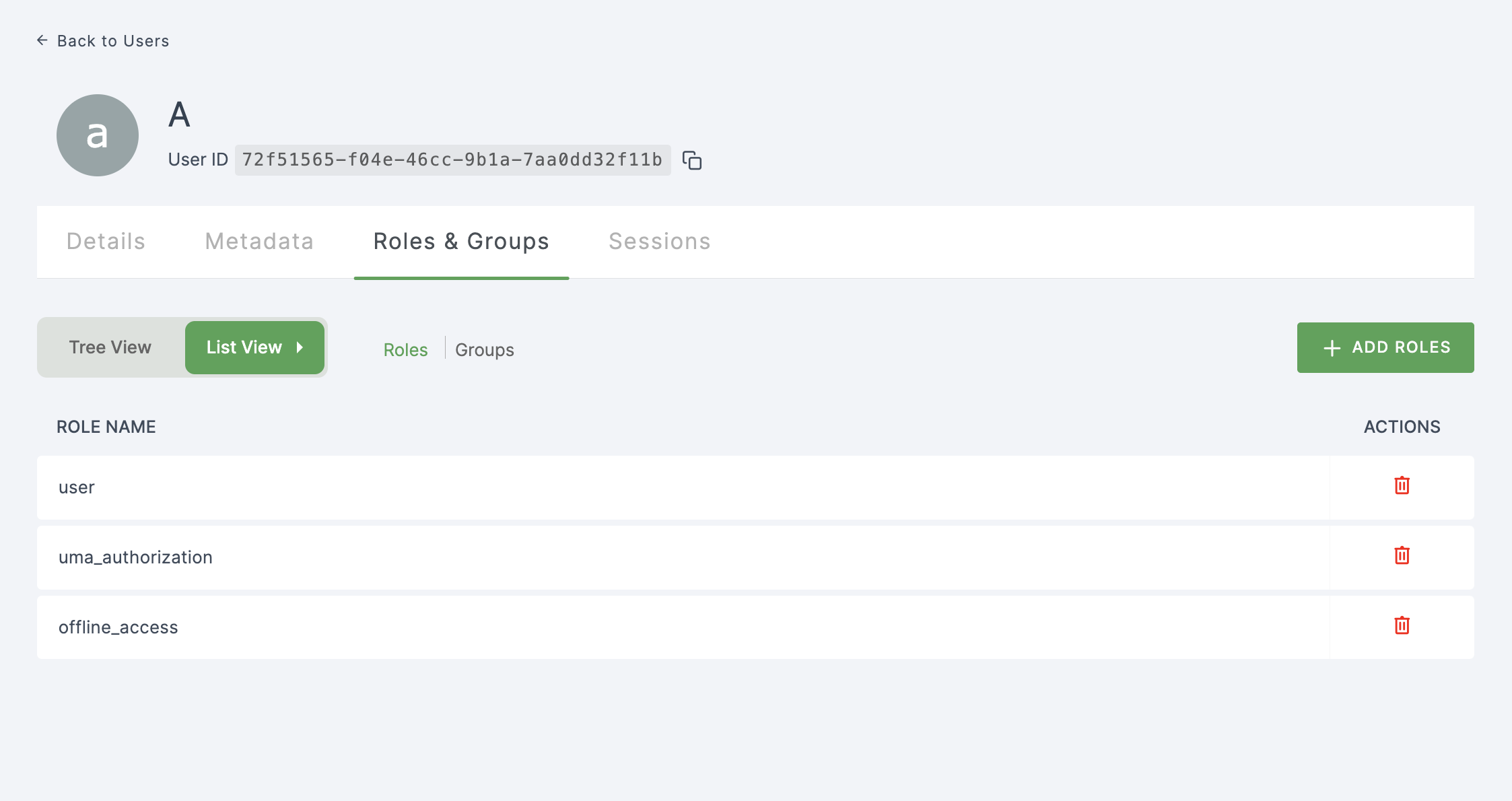Click the username heading 'A'
This screenshot has width=1512, height=801.
coord(179,114)
